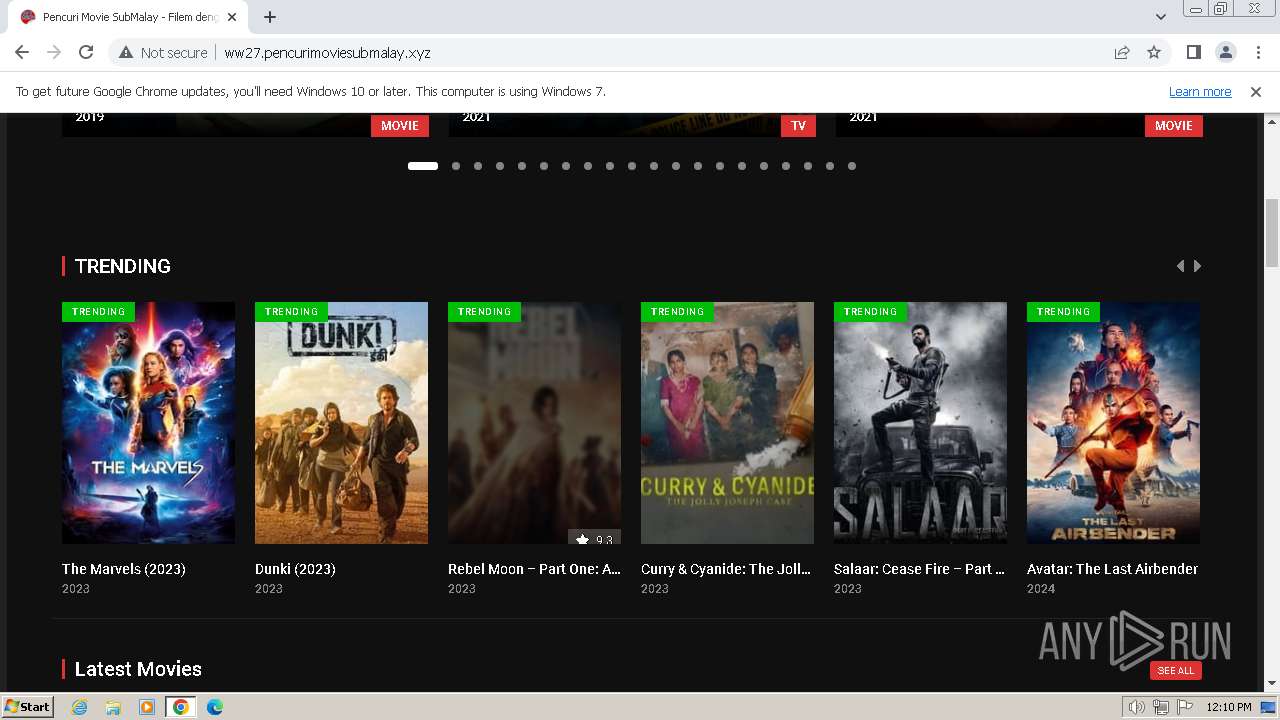Click the TRENDING section heading
Image resolution: width=1280 pixels, height=720 pixels.
click(x=123, y=266)
